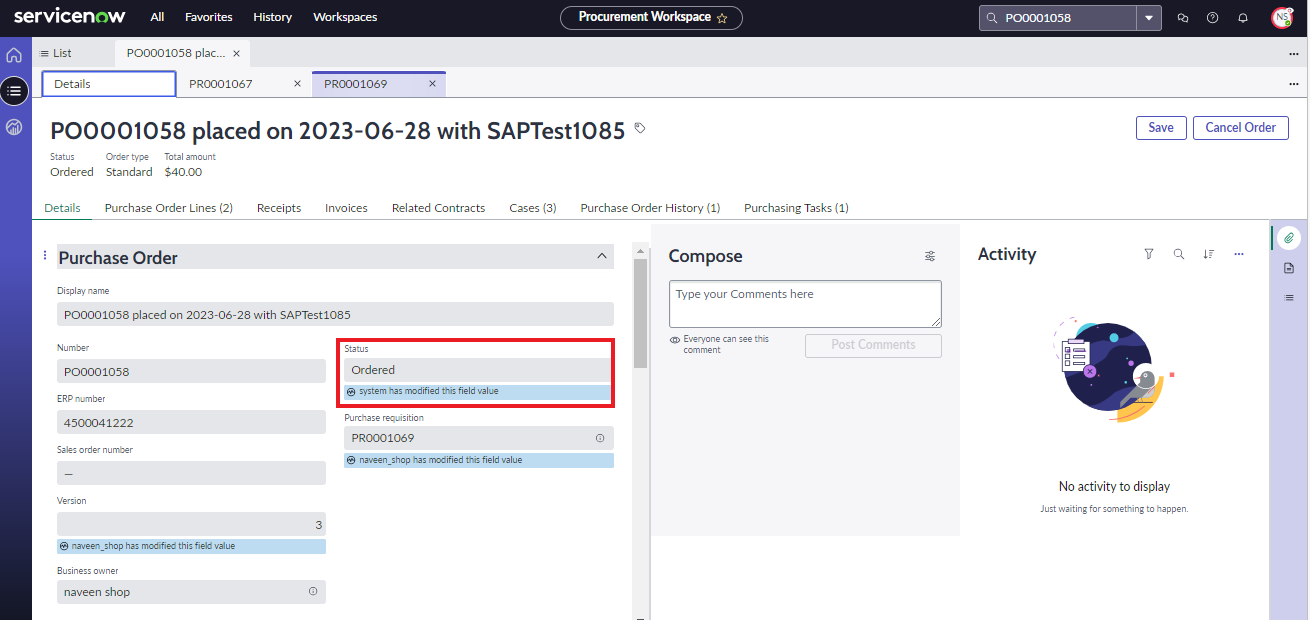Screen dimensions: 1310x620
Task: Open the list lines side panel icon
Action: 1289,297
